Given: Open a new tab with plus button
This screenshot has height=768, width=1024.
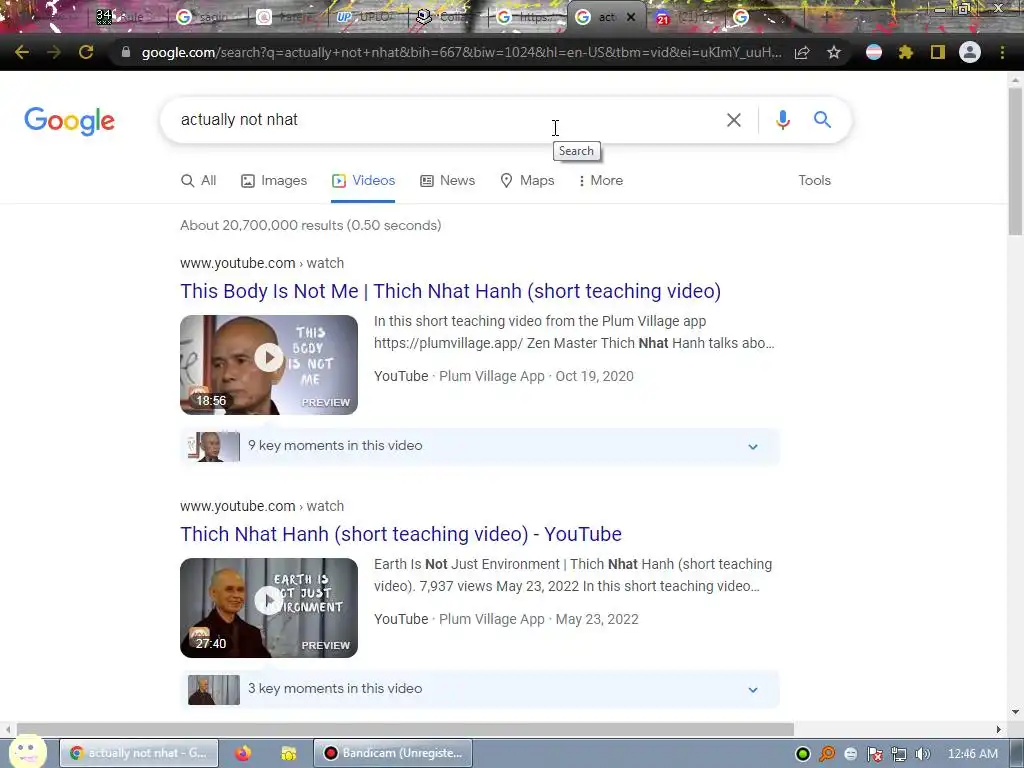Looking at the screenshot, I should (826, 17).
